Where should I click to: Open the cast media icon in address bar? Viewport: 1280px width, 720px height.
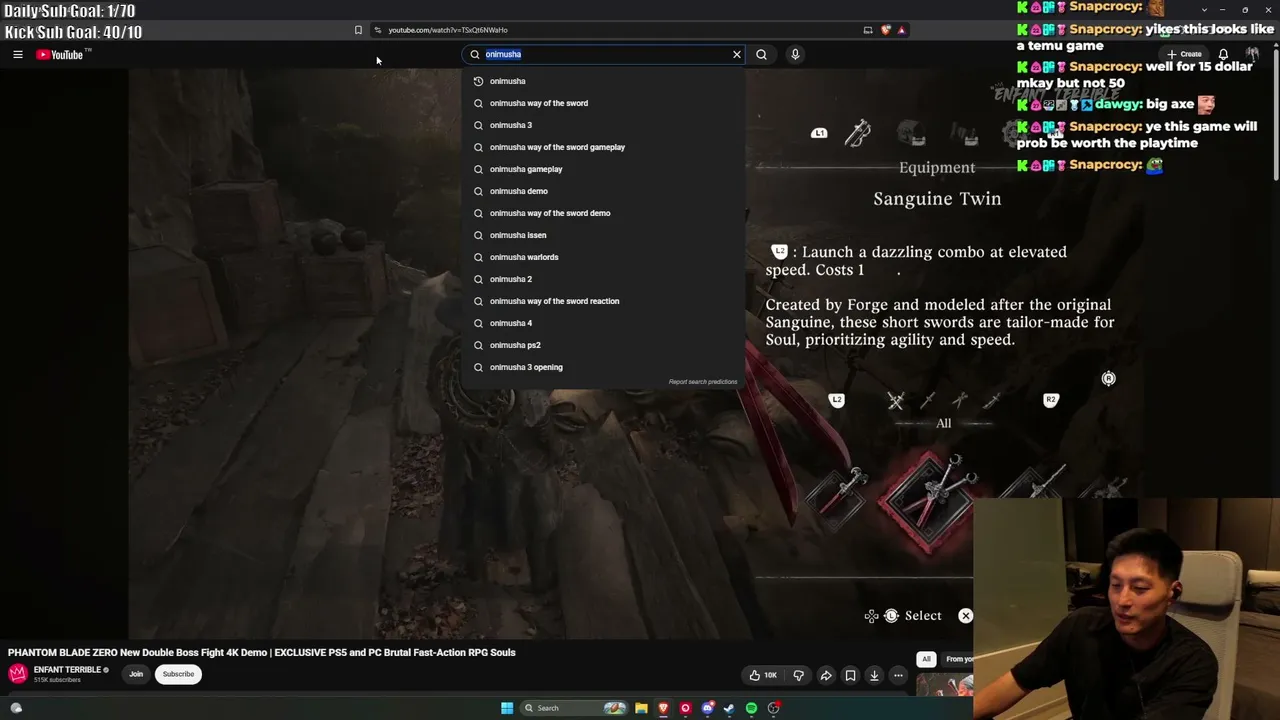868,30
